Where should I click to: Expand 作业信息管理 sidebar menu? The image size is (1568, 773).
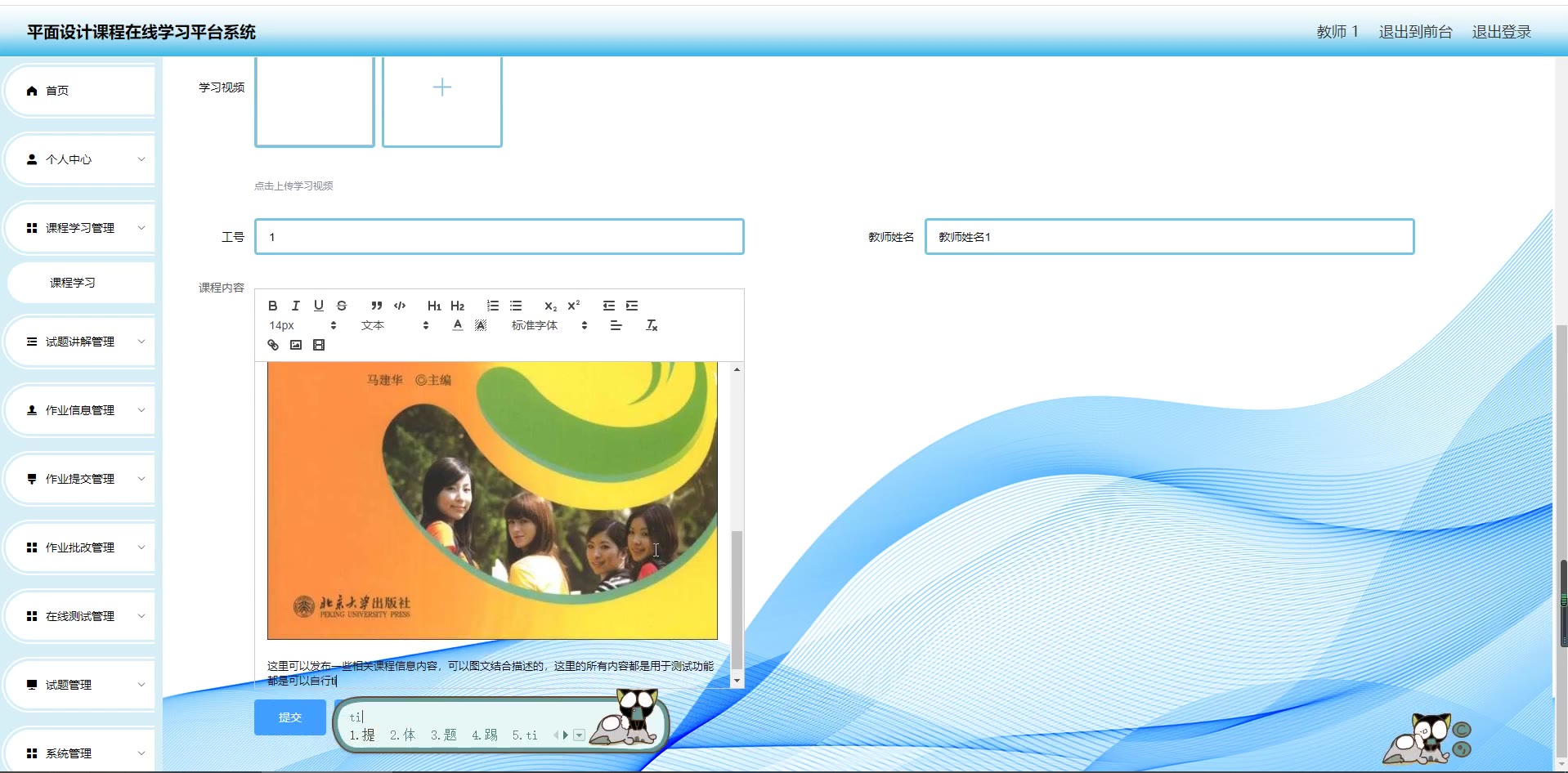point(80,410)
